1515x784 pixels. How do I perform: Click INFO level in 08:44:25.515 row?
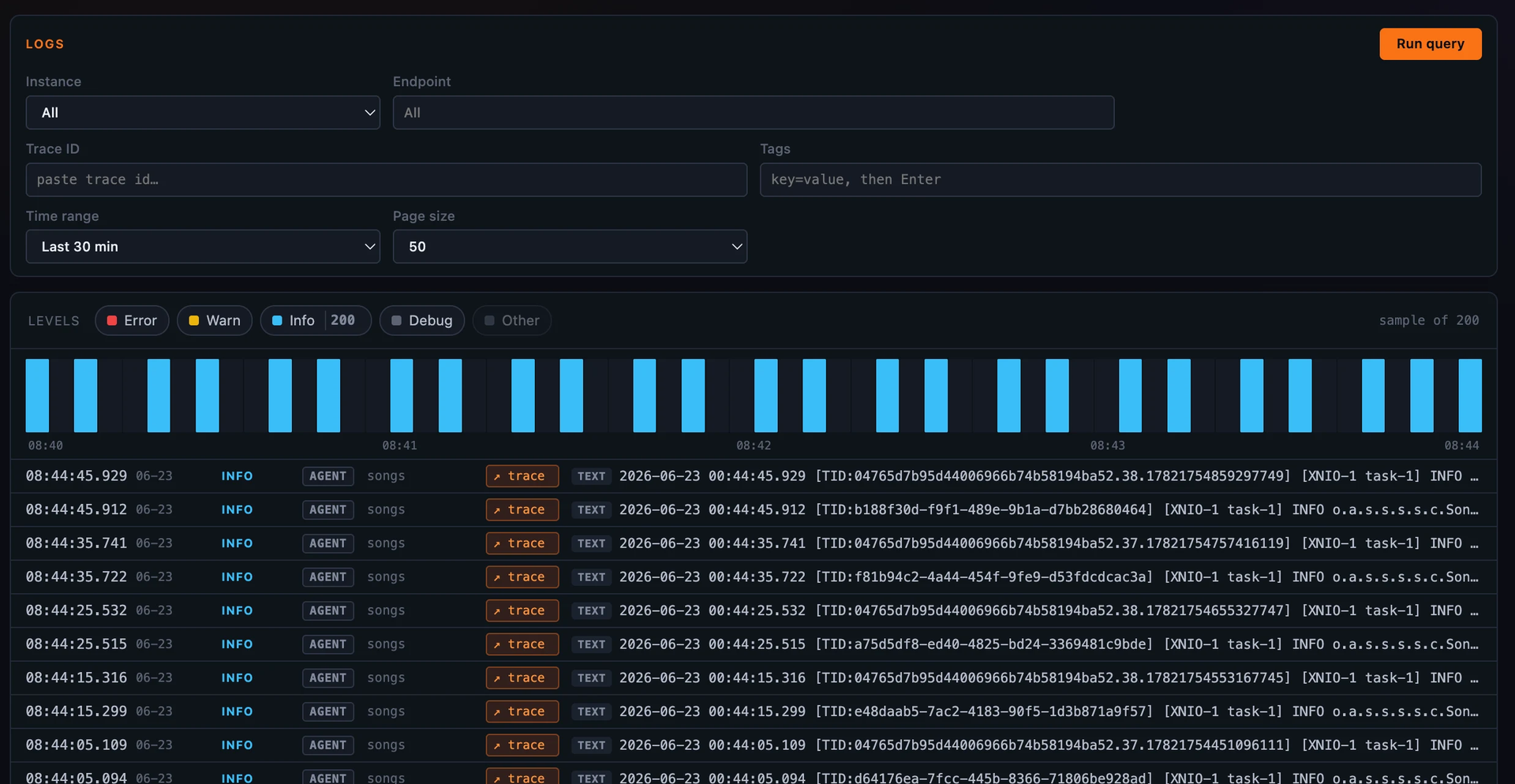[237, 644]
